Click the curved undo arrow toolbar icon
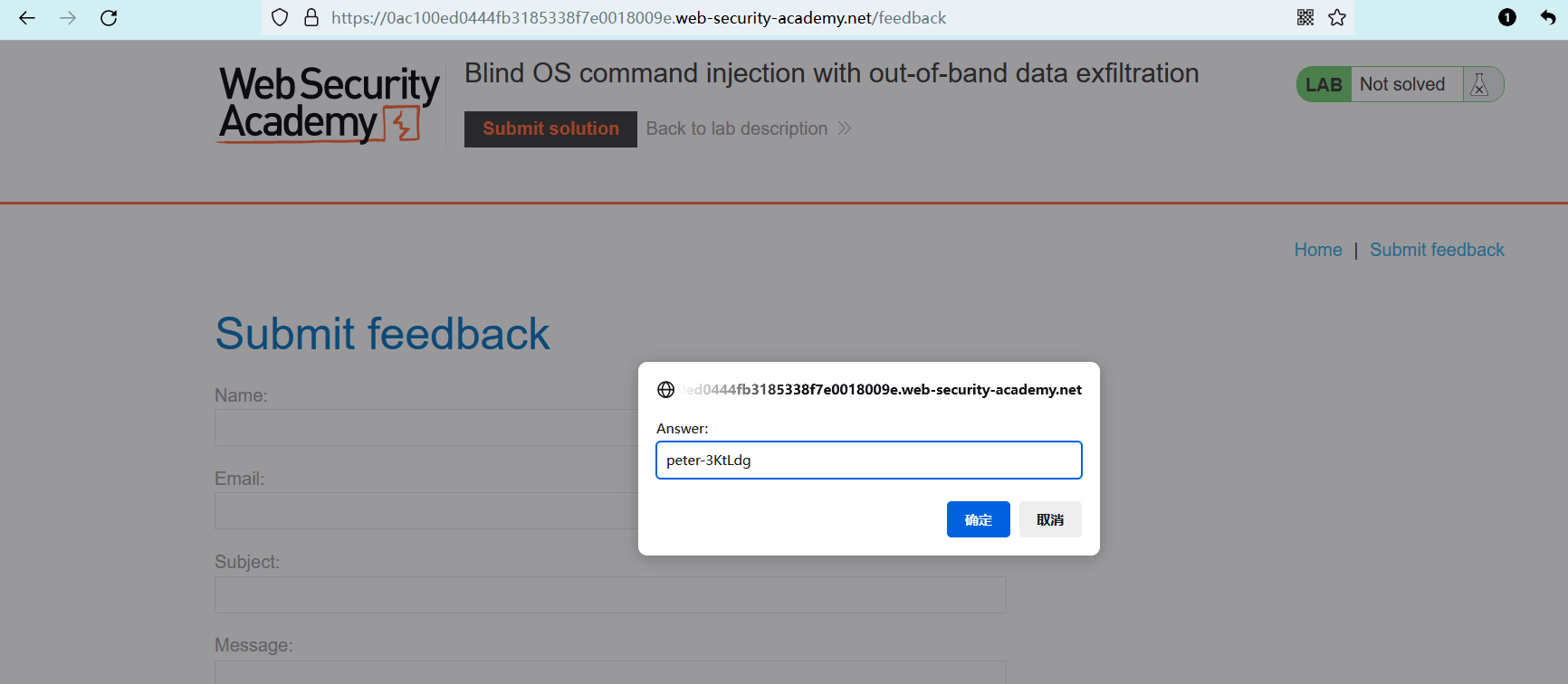 pos(1547,18)
